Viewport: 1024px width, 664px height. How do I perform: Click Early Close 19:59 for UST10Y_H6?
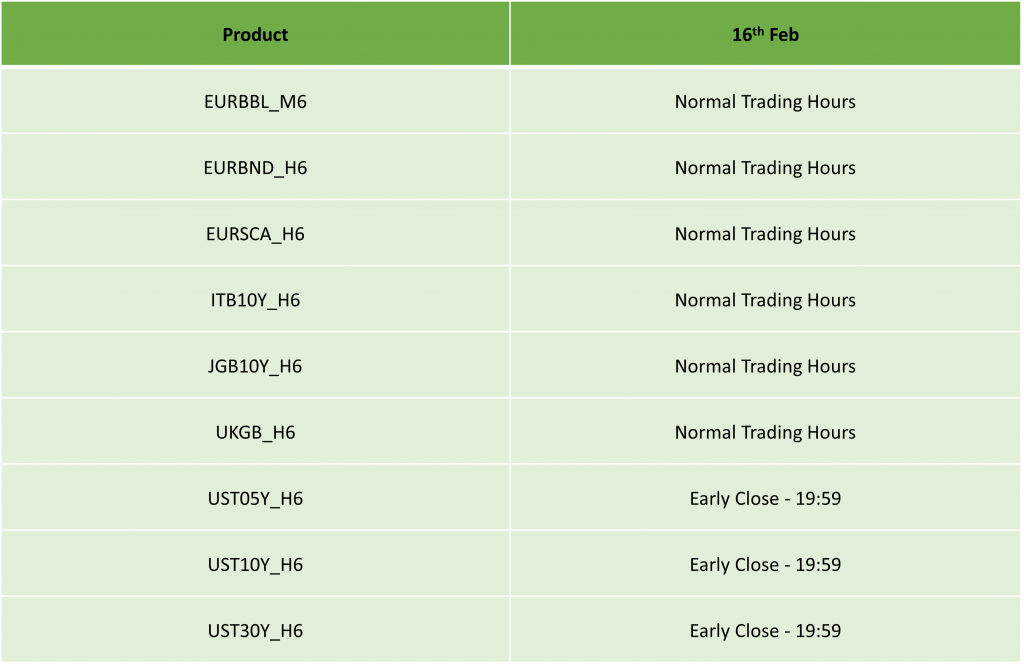coord(765,564)
